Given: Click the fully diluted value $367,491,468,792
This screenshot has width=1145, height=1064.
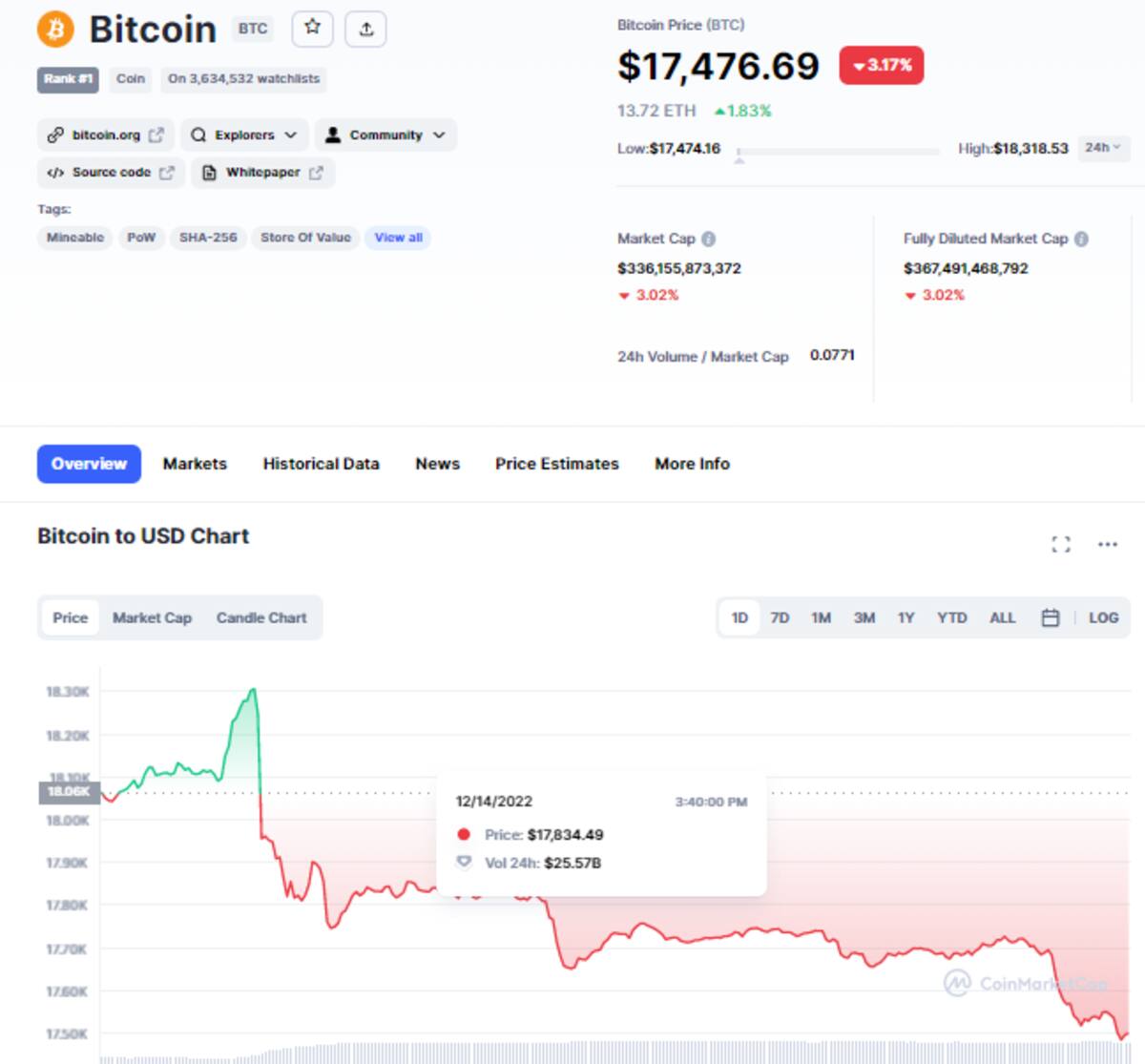Looking at the screenshot, I should tap(966, 268).
